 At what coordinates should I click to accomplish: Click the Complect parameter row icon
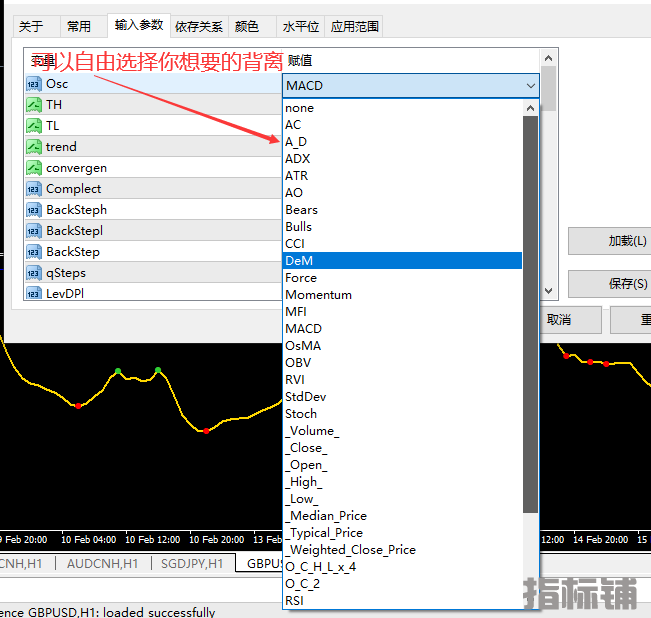coord(34,189)
